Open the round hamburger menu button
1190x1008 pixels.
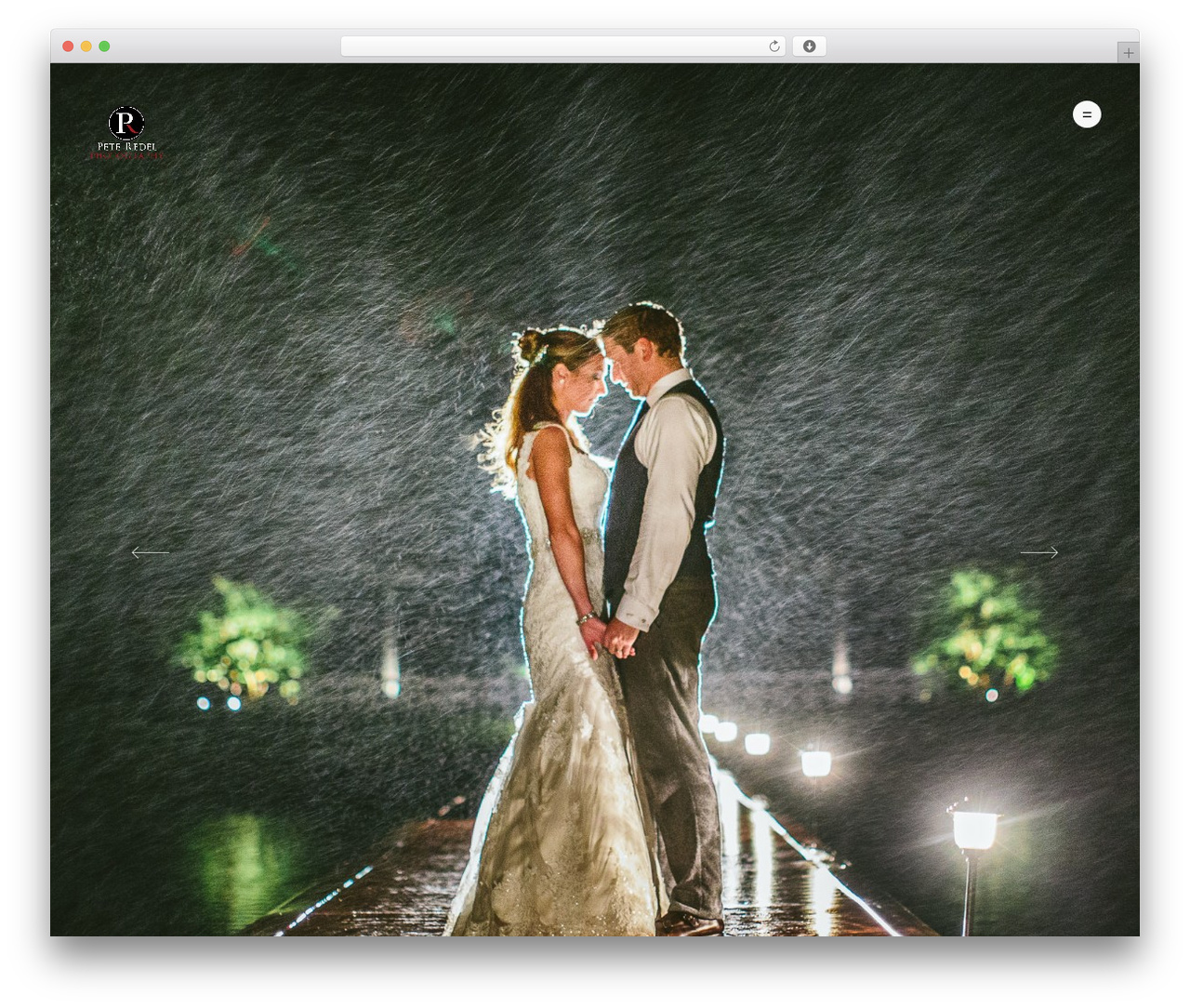pyautogui.click(x=1087, y=114)
